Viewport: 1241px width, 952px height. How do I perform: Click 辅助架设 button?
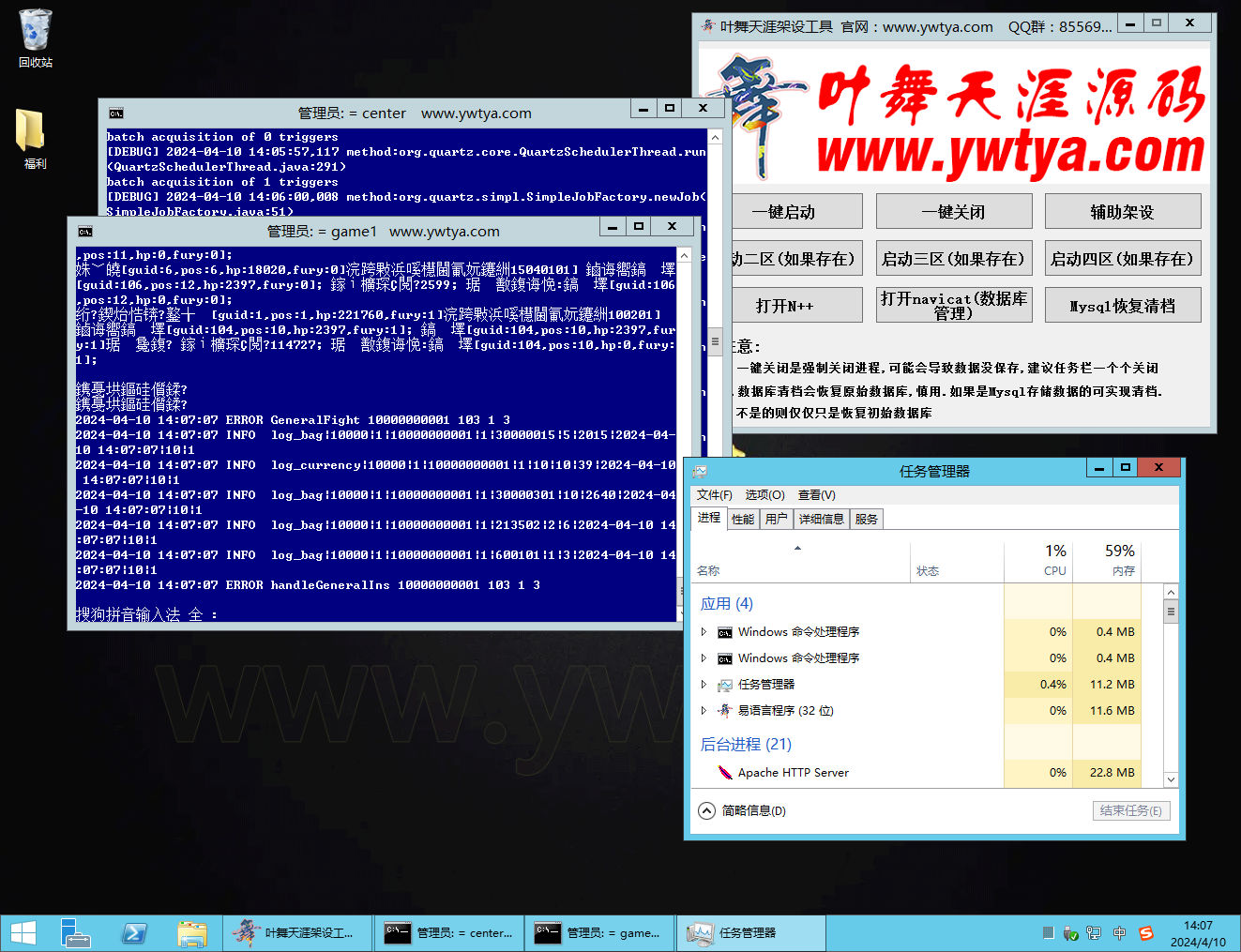[1123, 212]
